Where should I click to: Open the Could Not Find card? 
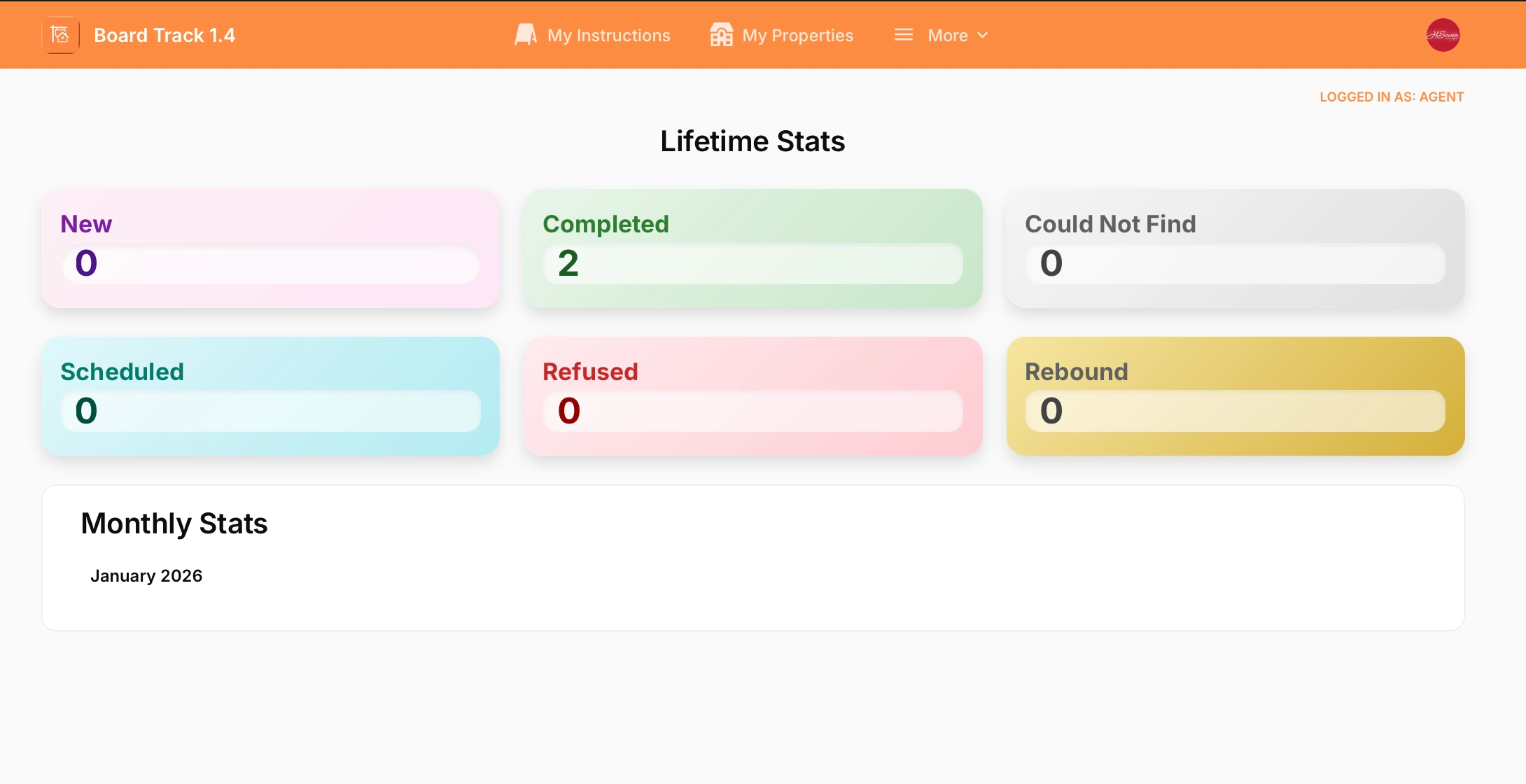(1235, 248)
